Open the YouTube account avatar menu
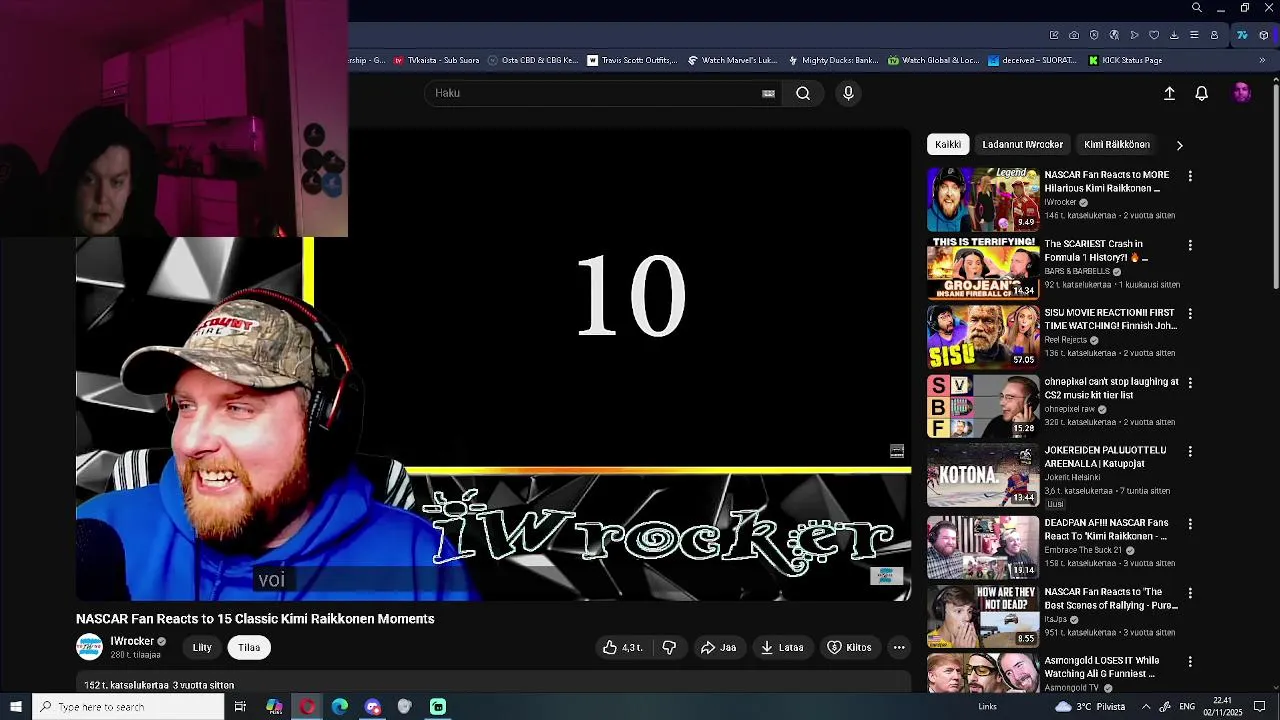1280x720 pixels. pyautogui.click(x=1242, y=93)
